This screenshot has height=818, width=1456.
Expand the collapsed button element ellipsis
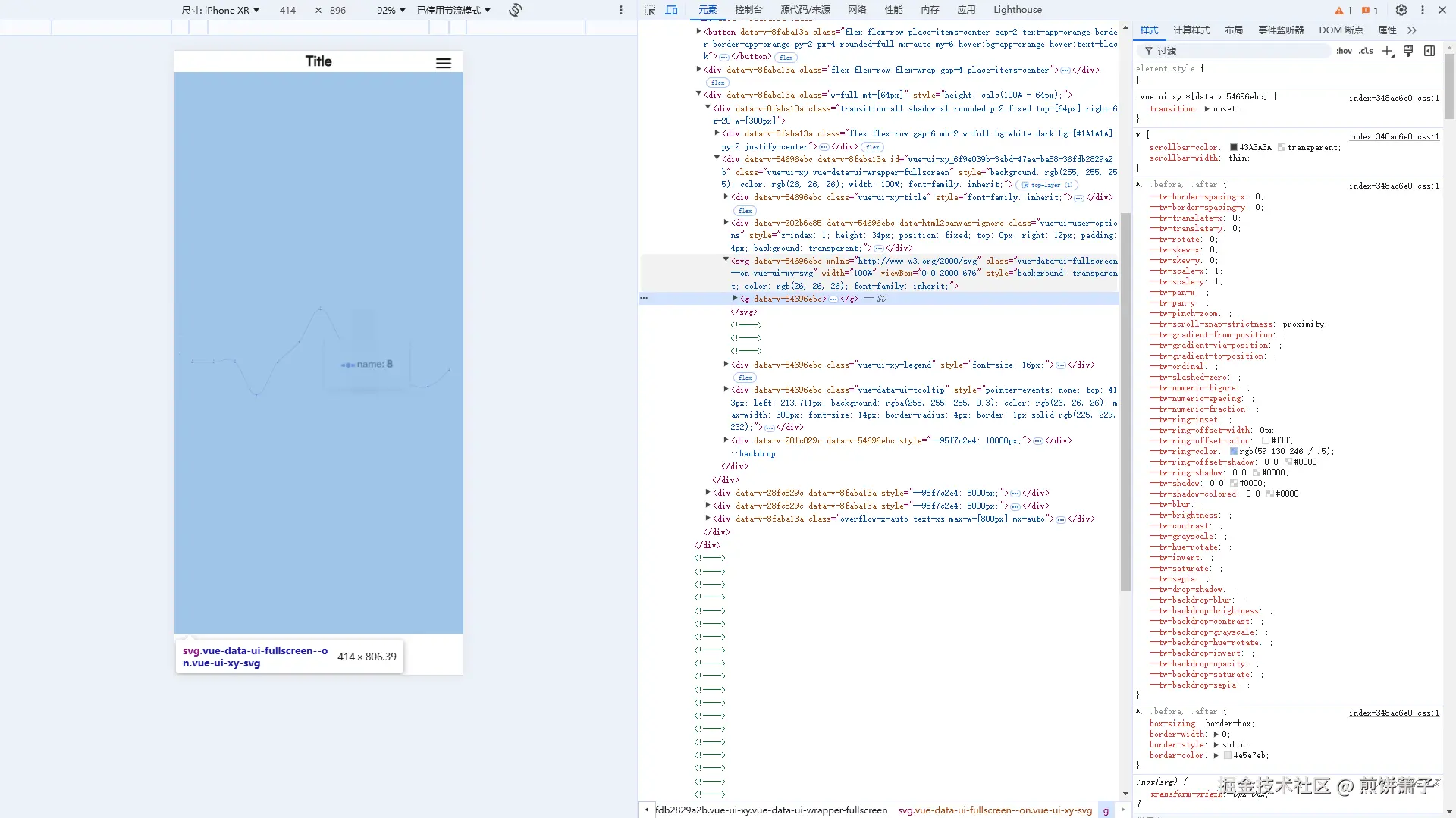(724, 57)
